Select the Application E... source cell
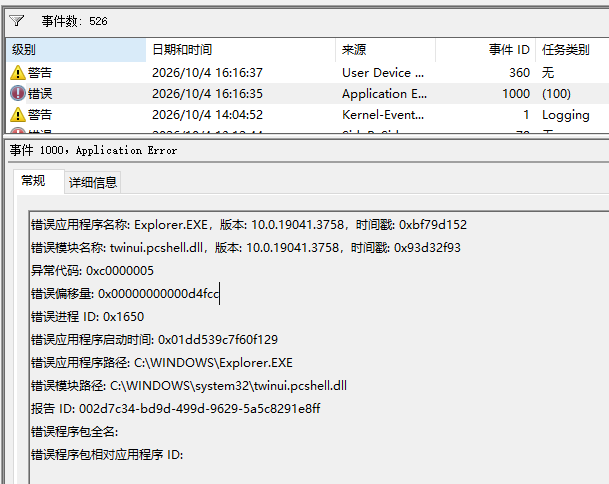609x484 pixels. tap(384, 94)
